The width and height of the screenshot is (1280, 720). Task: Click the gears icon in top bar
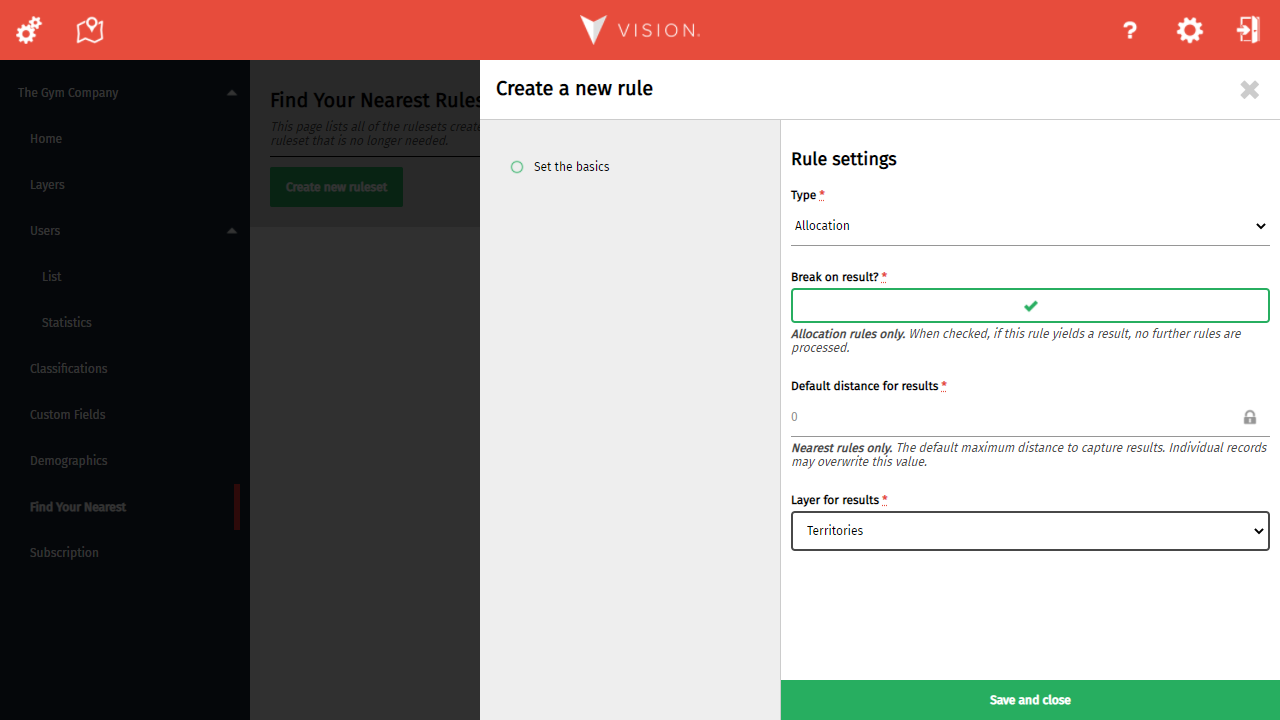point(29,30)
